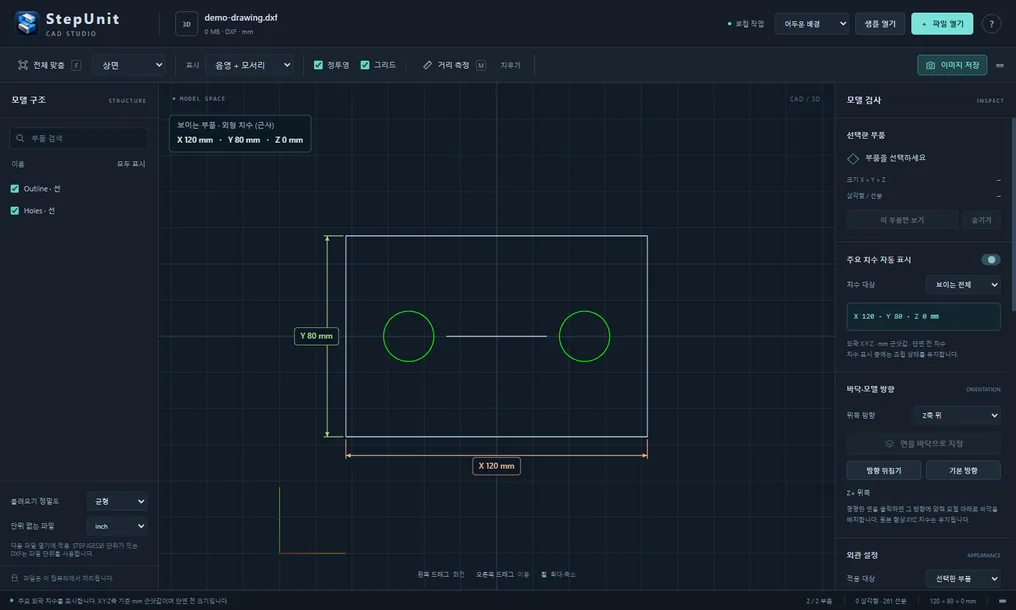
Task: Click the 샘플 열기 button
Action: click(880, 24)
